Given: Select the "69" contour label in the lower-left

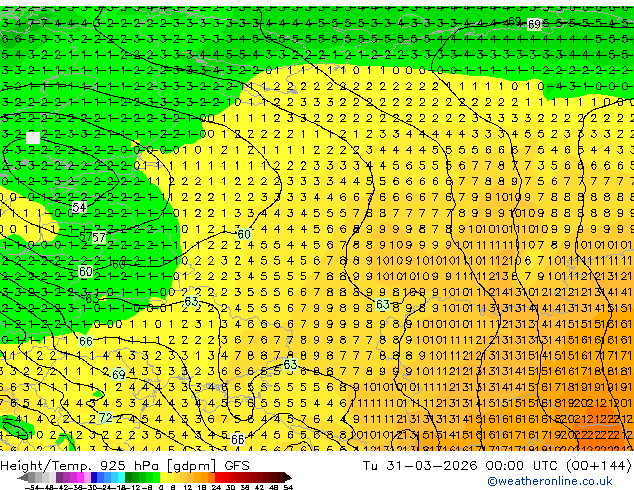Looking at the screenshot, I should [x=118, y=375].
